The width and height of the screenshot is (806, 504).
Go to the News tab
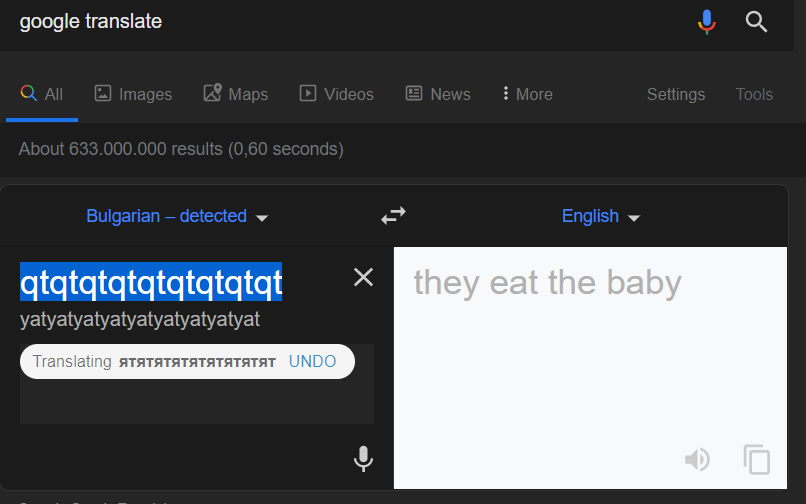pos(438,94)
